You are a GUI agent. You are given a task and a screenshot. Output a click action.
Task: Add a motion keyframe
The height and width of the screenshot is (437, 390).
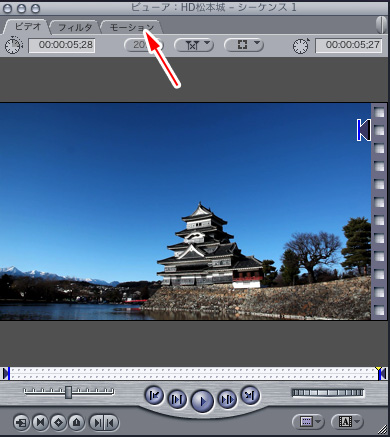pos(58,423)
